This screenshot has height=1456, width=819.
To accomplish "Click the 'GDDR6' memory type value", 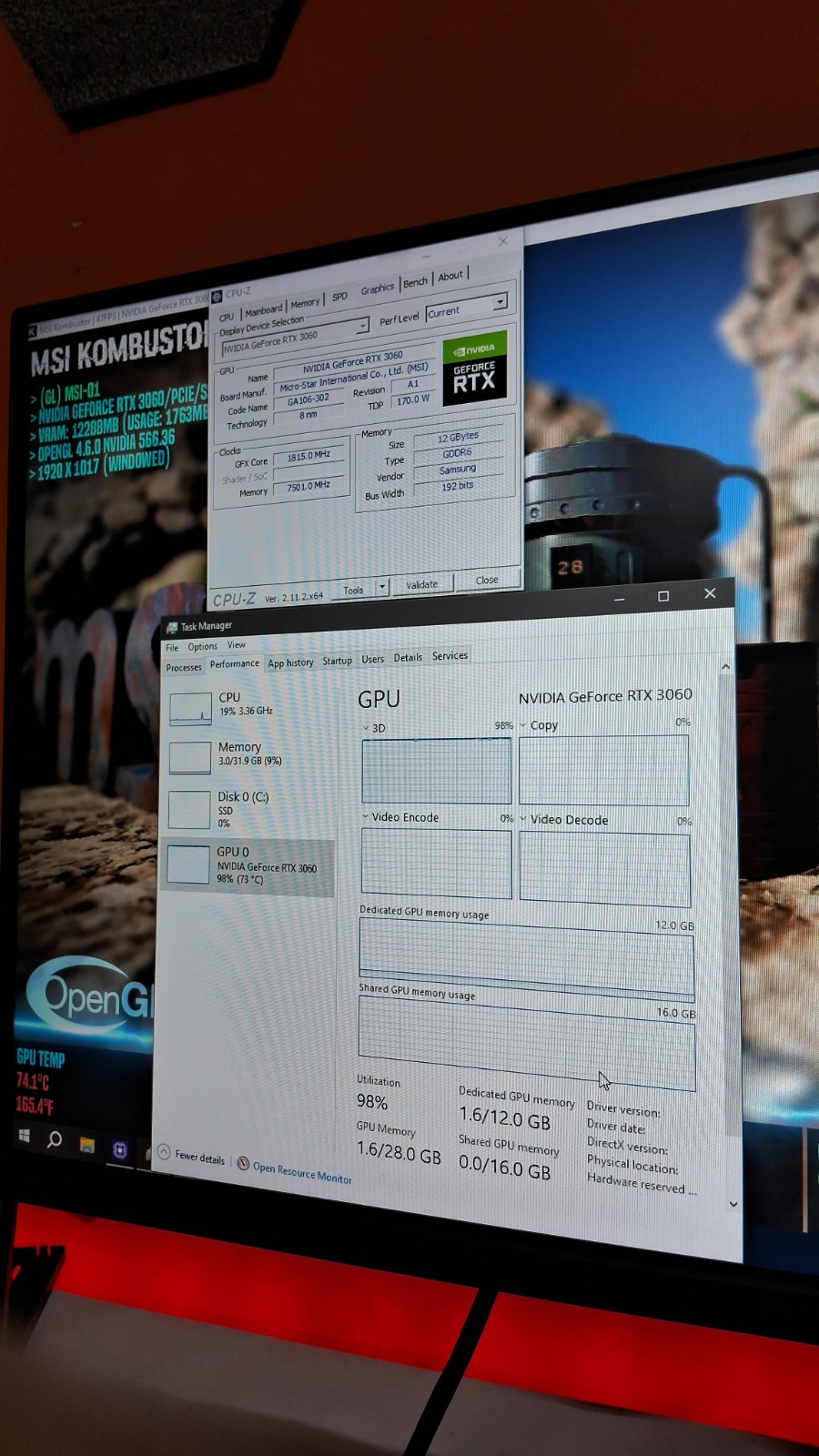I will tap(457, 452).
